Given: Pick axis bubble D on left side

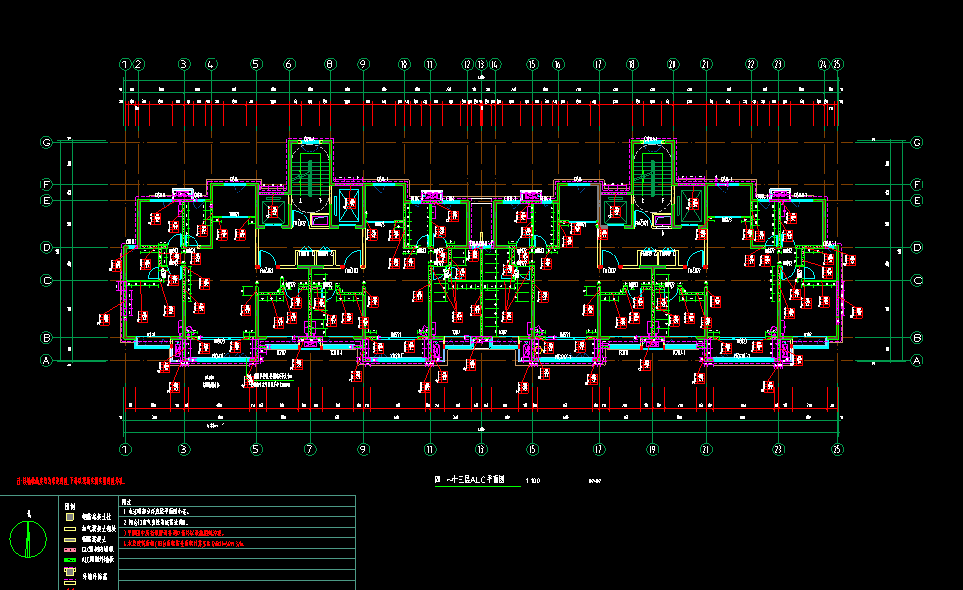Looking at the screenshot, I should click(45, 247).
